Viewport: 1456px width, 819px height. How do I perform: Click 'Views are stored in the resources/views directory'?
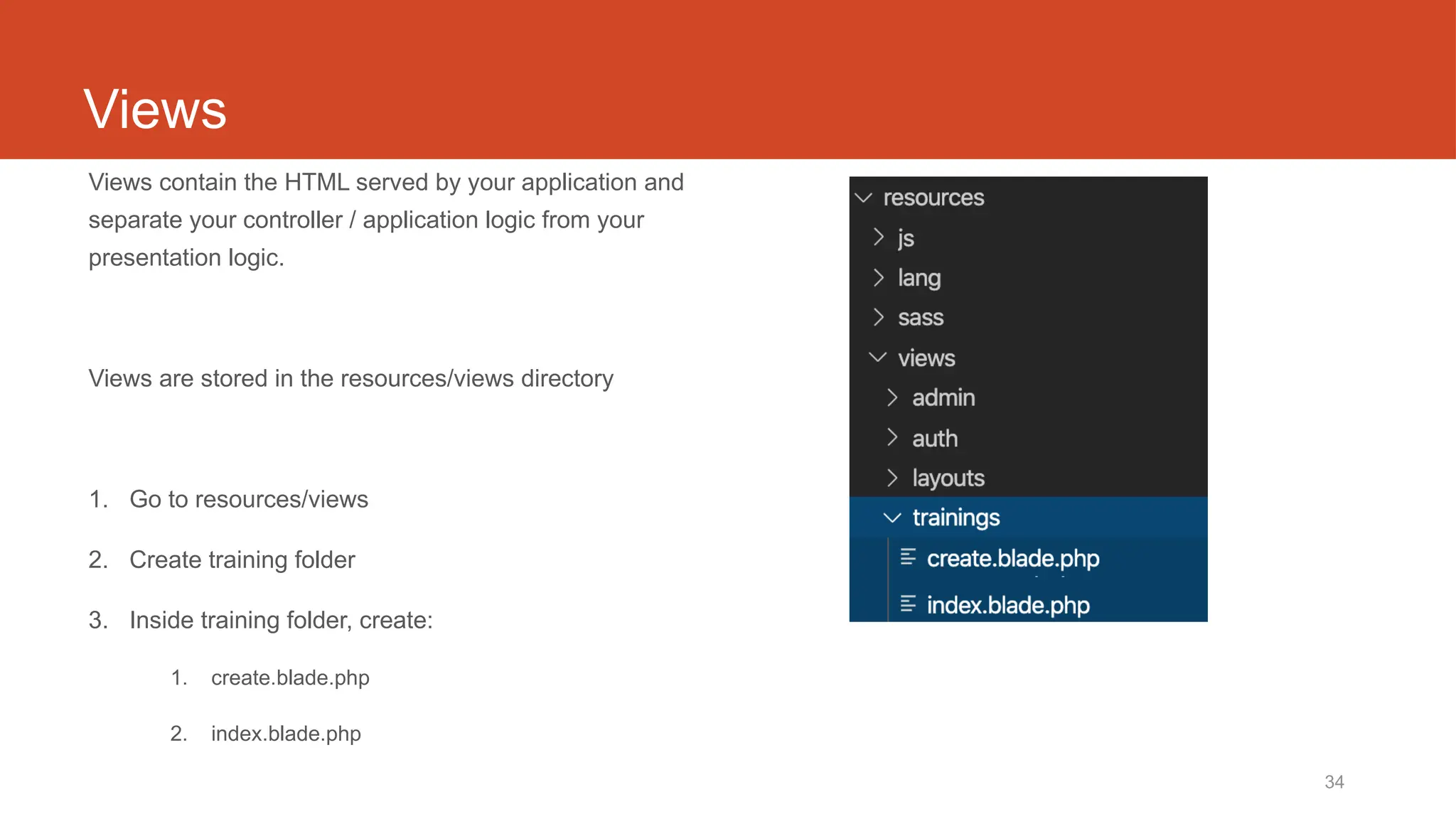point(350,379)
